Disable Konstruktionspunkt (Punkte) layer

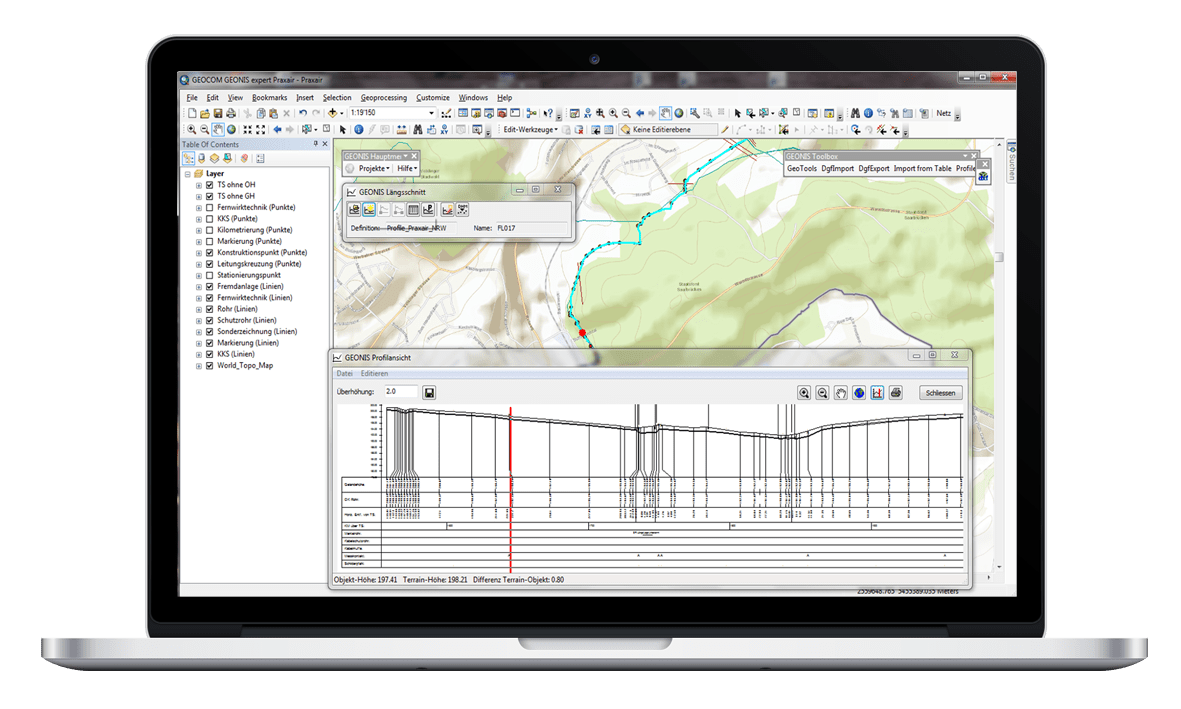(209, 252)
